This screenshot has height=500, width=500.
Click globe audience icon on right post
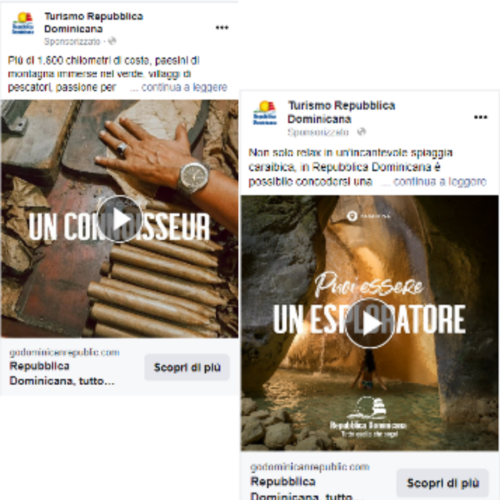click(361, 132)
